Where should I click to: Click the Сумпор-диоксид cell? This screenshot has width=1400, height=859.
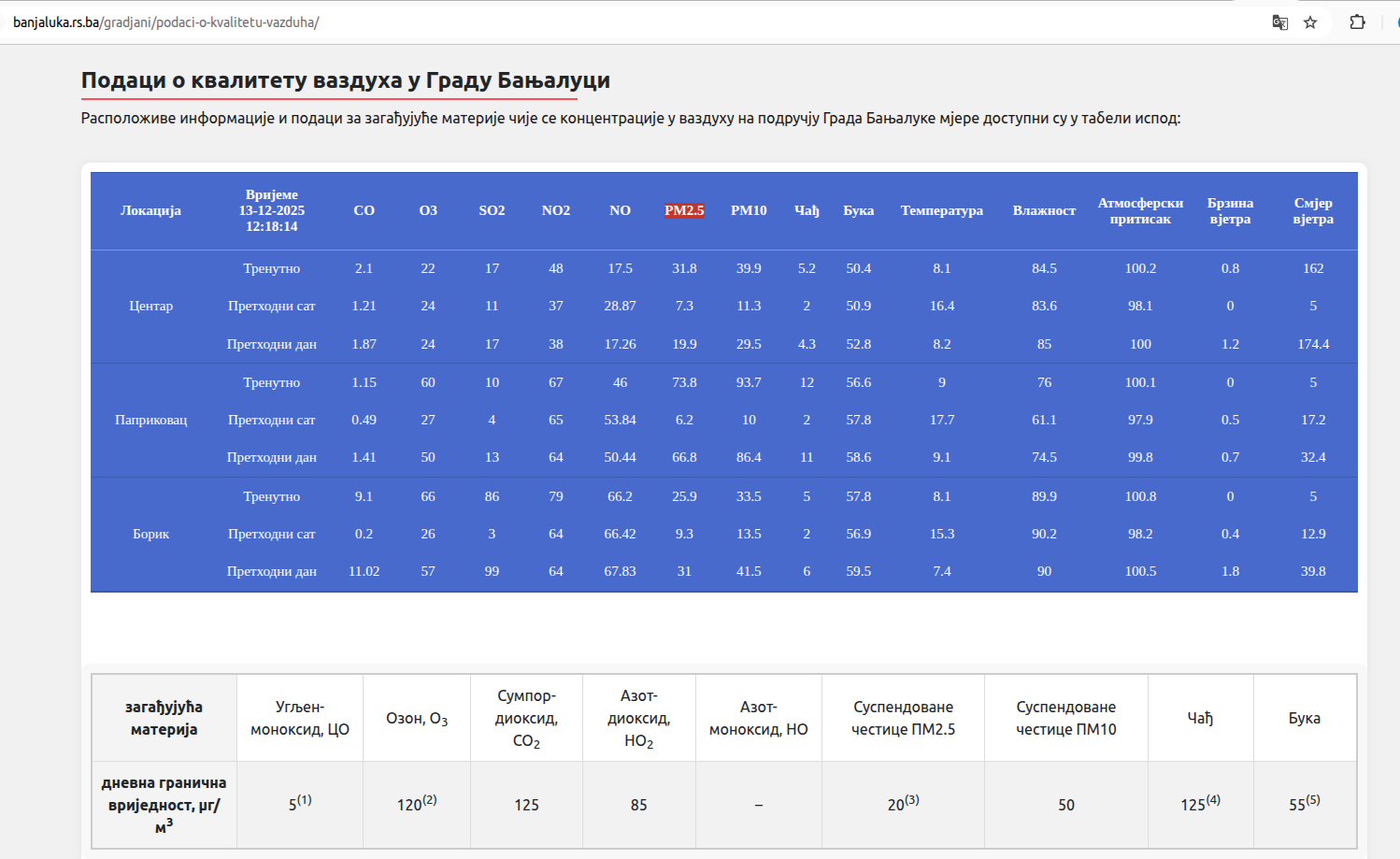coord(526,718)
